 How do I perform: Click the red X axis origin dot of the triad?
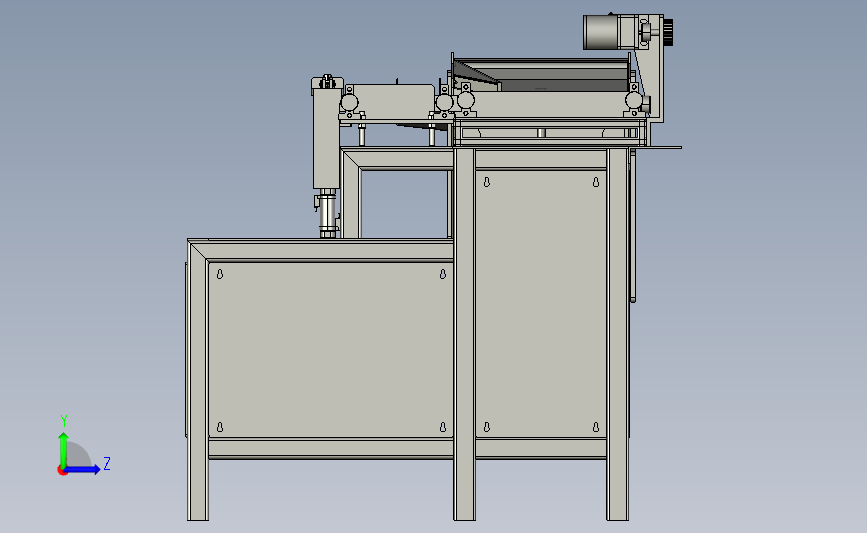pos(62,471)
